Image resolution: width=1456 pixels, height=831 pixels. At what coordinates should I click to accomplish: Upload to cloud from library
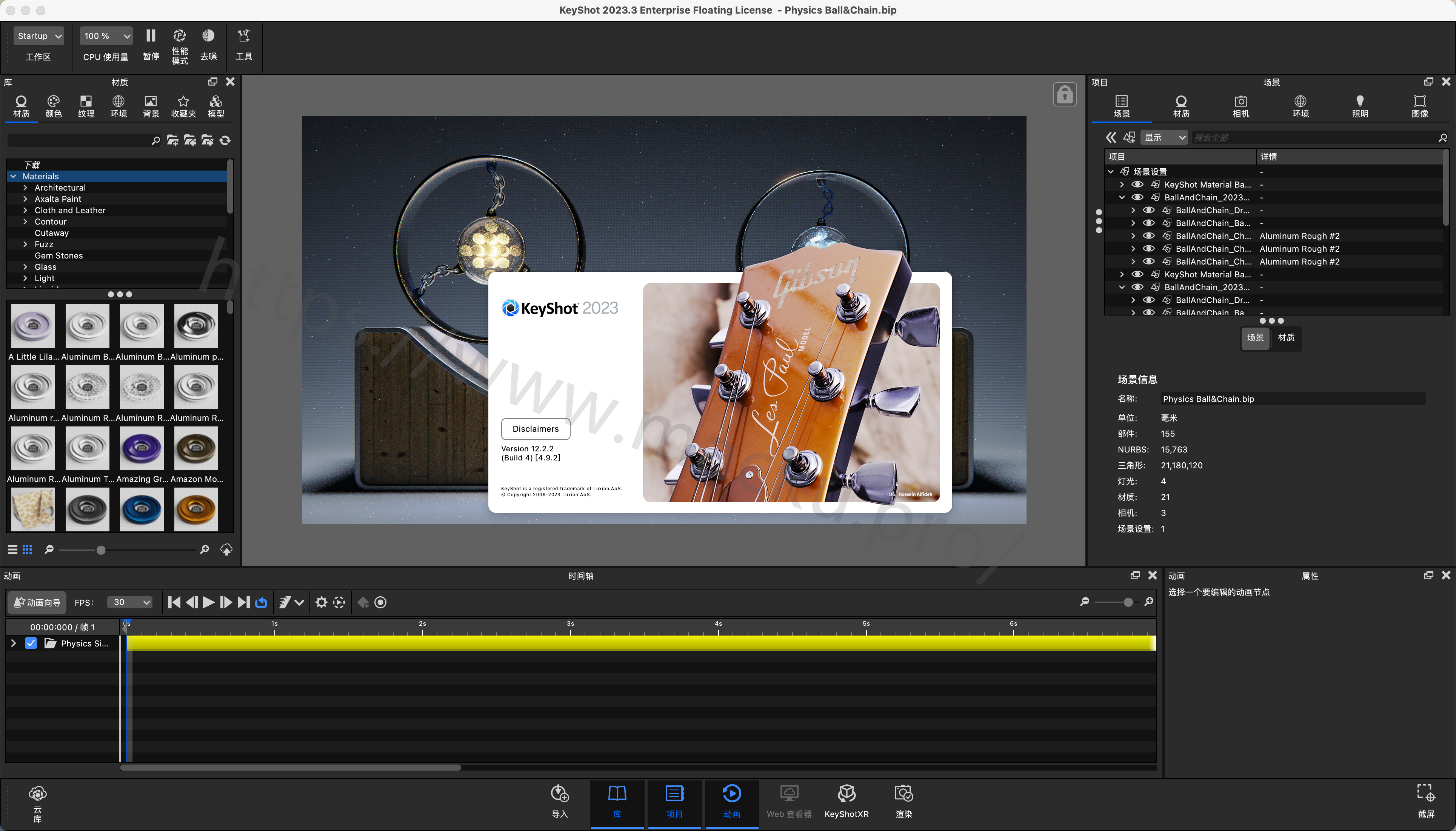click(x=226, y=549)
